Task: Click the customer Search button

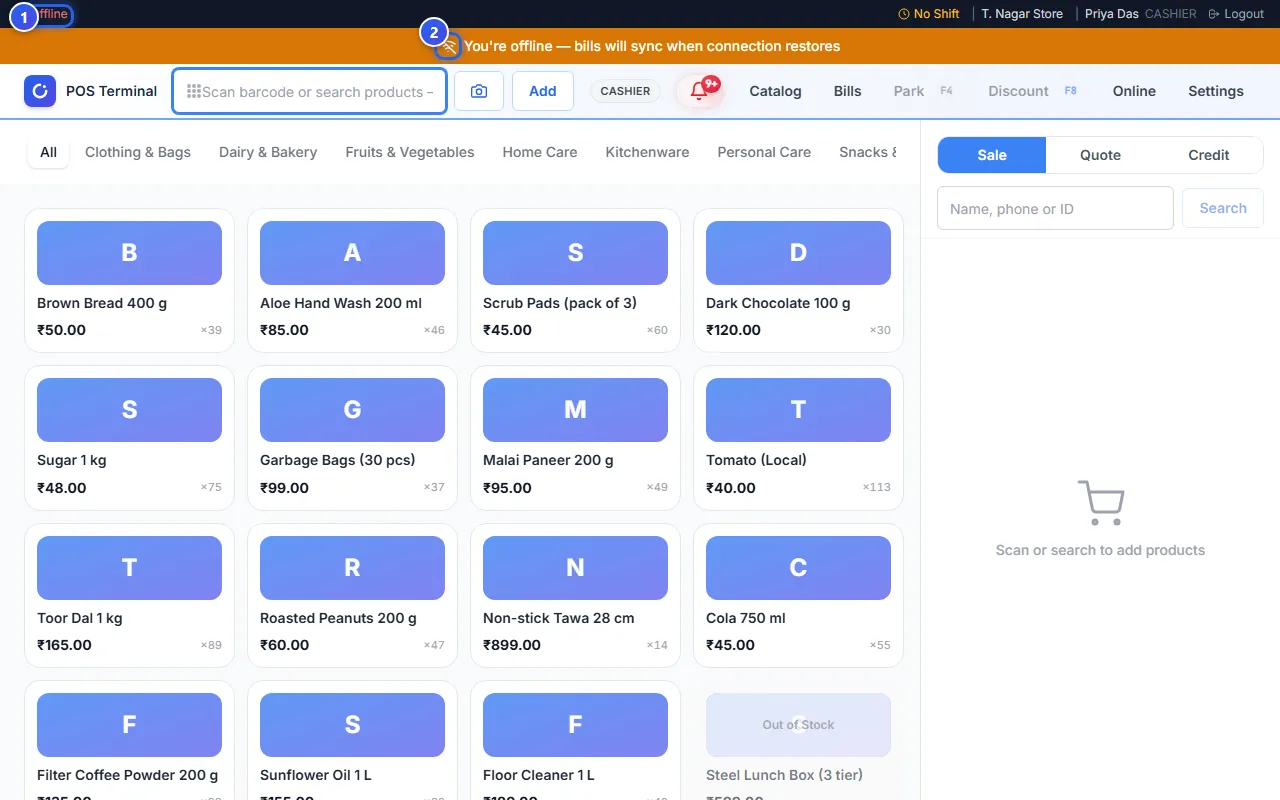Action: coord(1223,208)
